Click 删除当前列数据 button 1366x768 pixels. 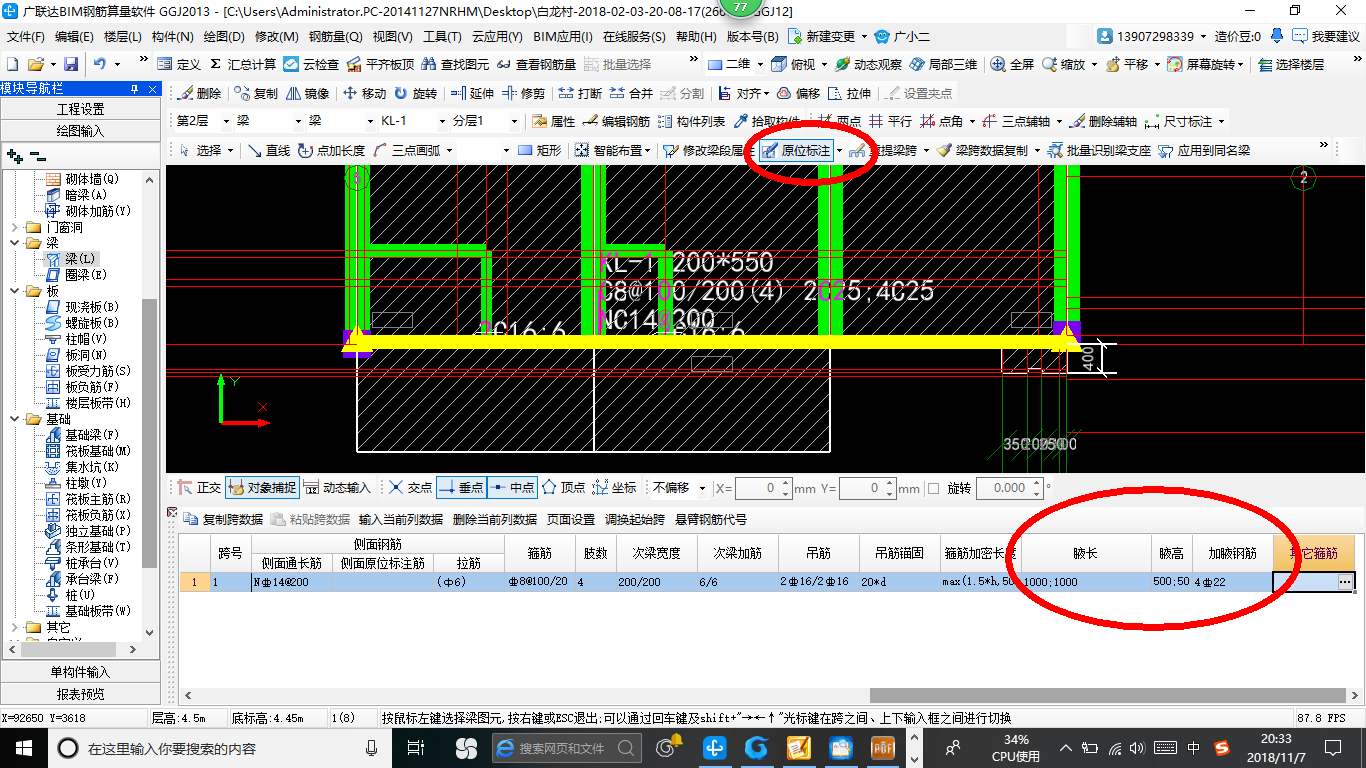[x=495, y=519]
